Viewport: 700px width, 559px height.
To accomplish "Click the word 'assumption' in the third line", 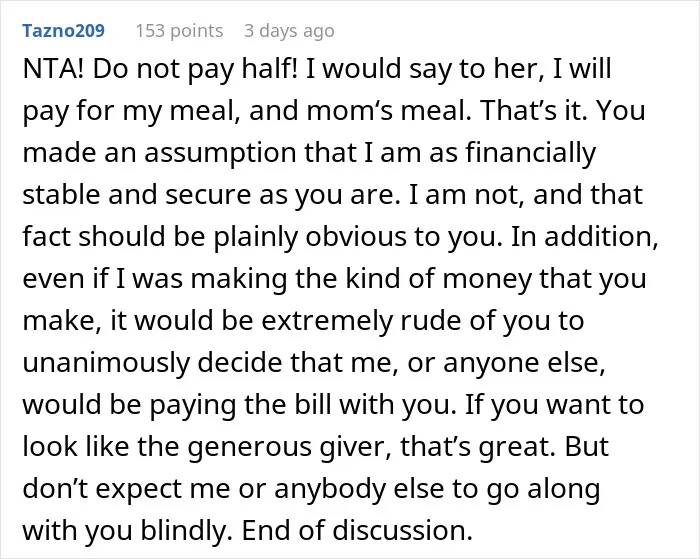I will click(221, 153).
